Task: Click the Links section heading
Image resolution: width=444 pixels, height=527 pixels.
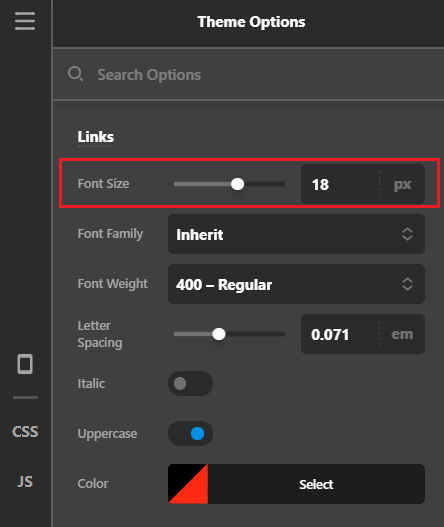Action: pyautogui.click(x=96, y=137)
